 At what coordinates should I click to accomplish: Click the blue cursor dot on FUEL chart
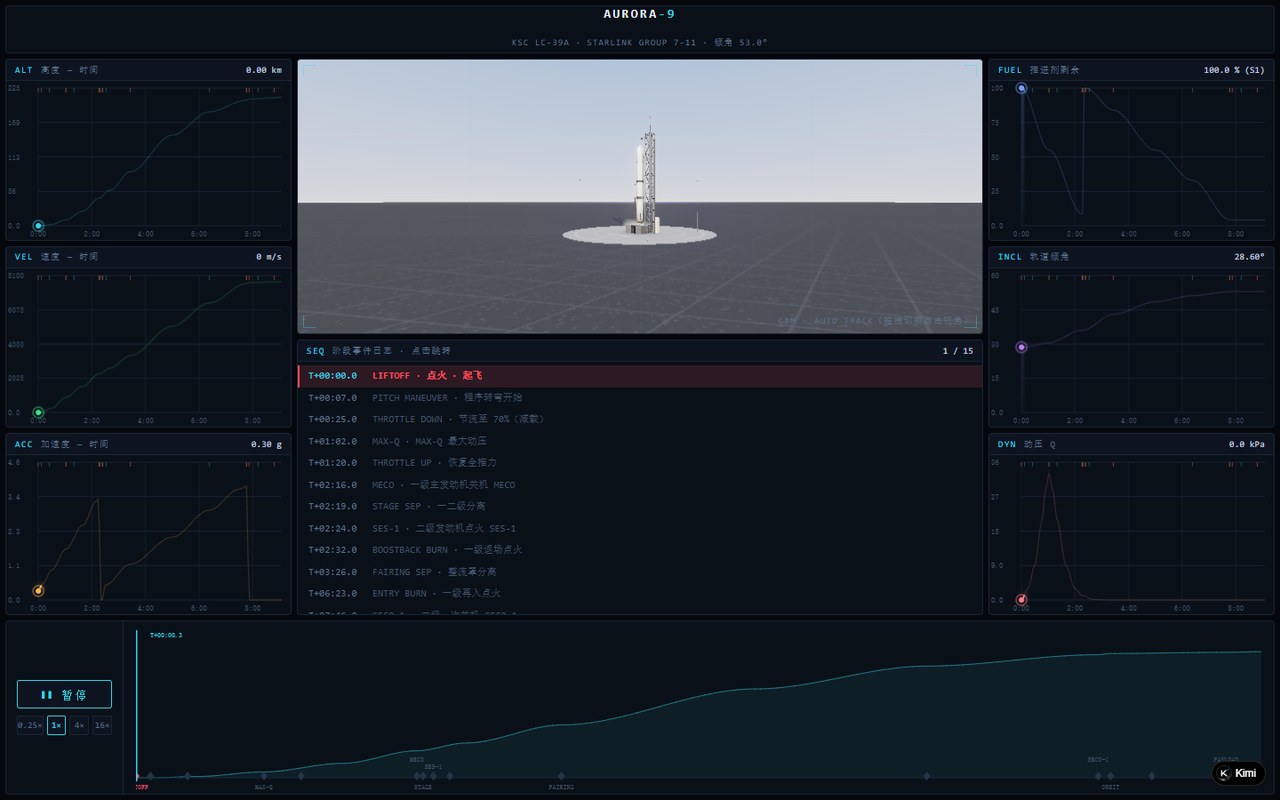pos(1021,88)
